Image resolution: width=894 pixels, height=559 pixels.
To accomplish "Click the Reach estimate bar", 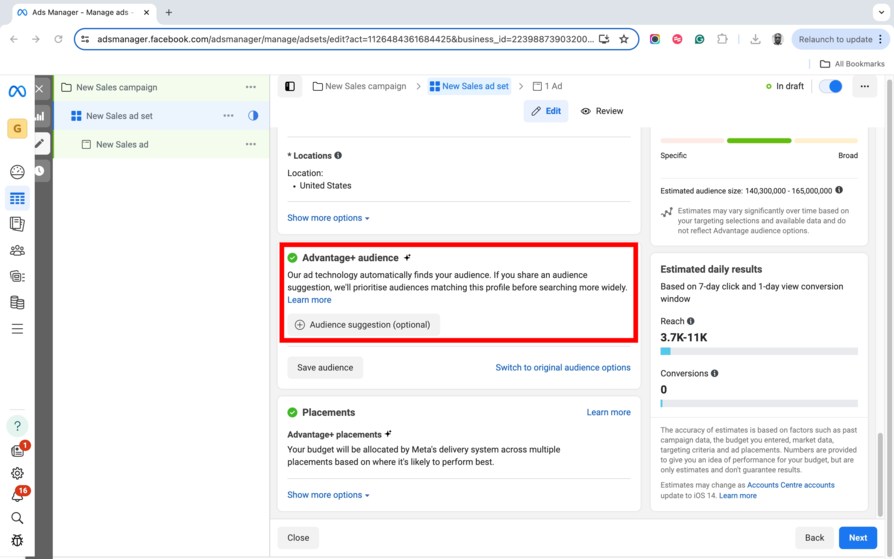I will pyautogui.click(x=759, y=351).
